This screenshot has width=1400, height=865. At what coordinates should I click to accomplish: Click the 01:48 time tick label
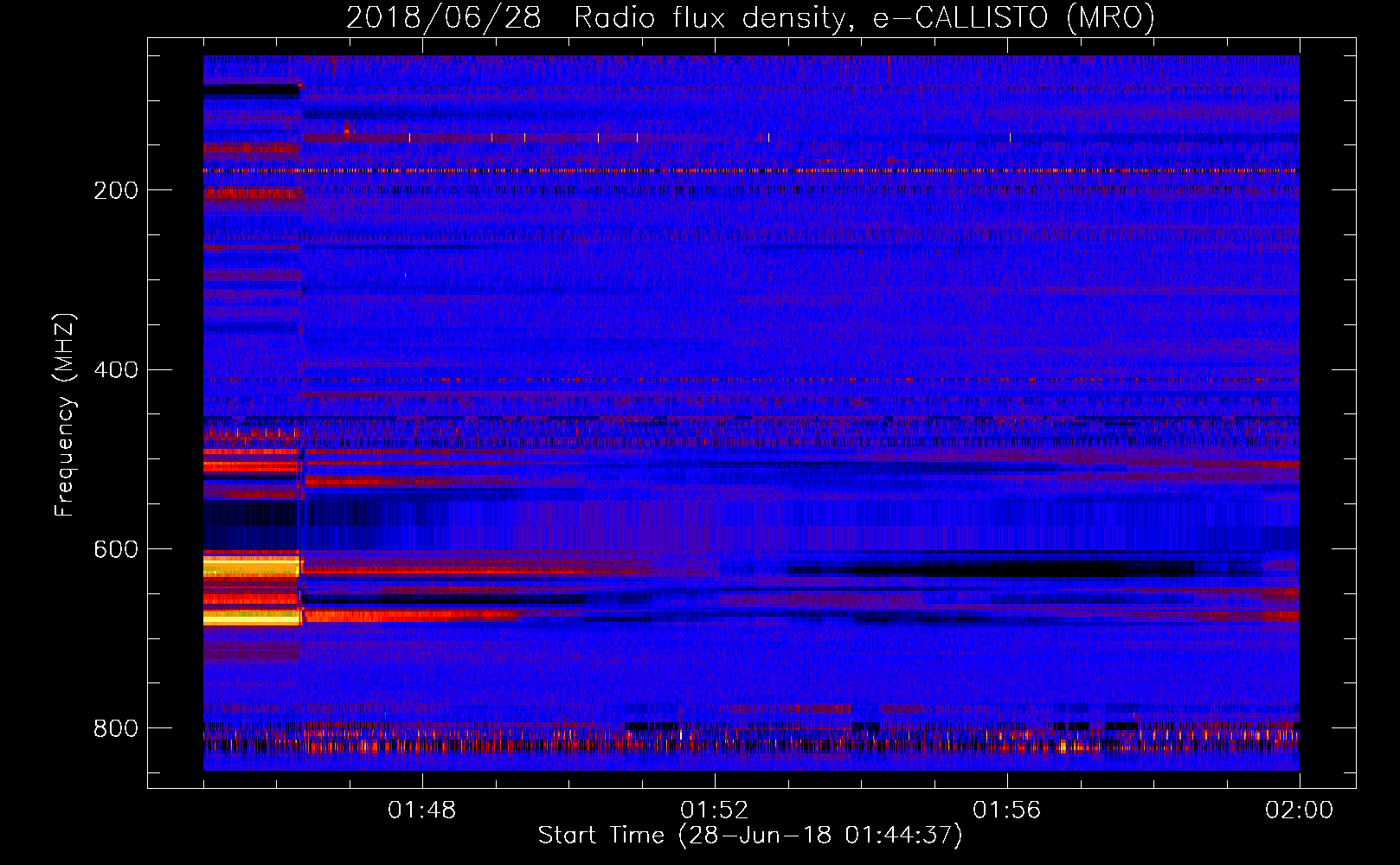click(422, 811)
